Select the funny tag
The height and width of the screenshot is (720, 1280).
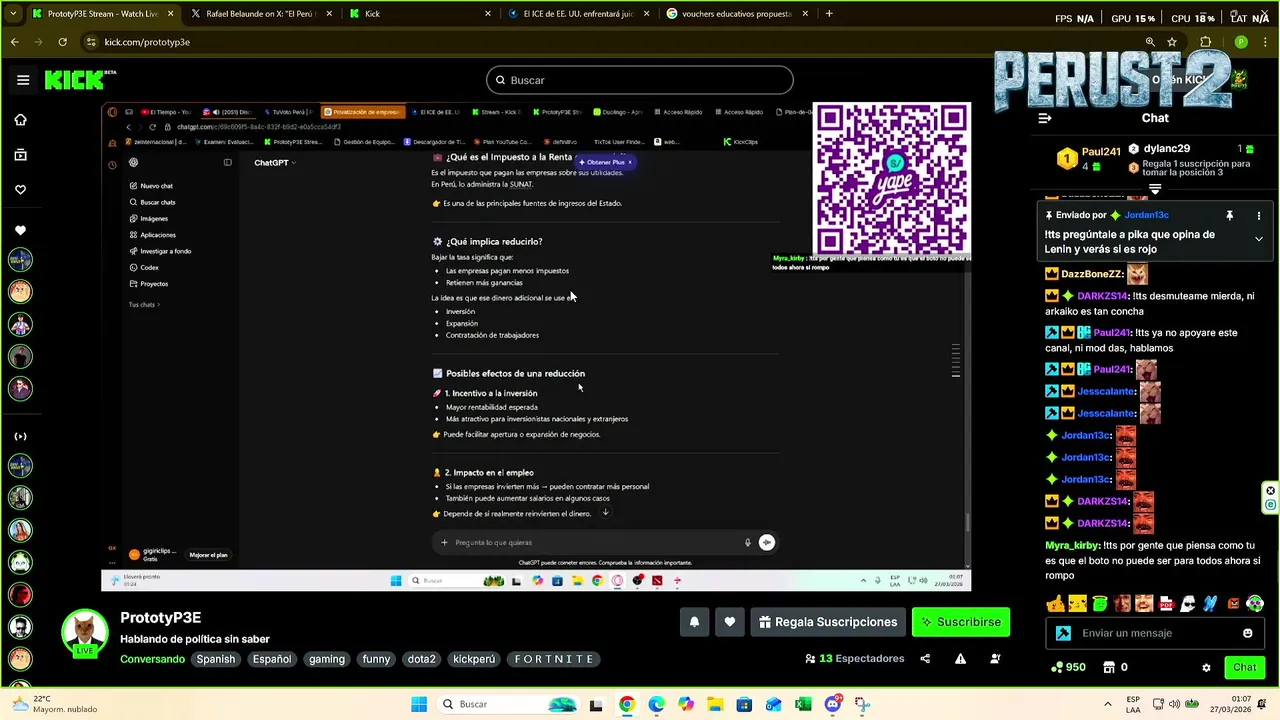tap(376, 659)
